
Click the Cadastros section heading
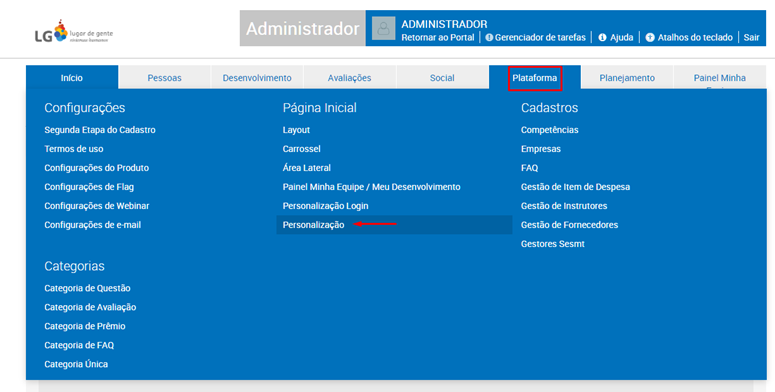click(549, 108)
